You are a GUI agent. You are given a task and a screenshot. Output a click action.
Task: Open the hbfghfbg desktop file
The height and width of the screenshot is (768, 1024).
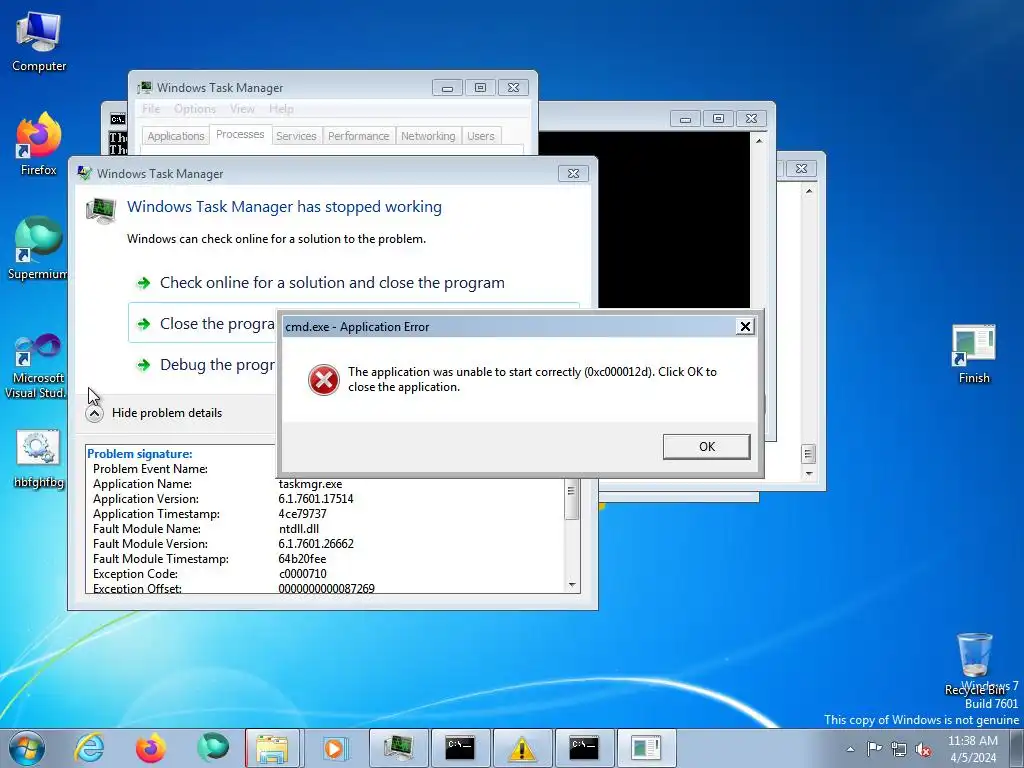pos(39,459)
